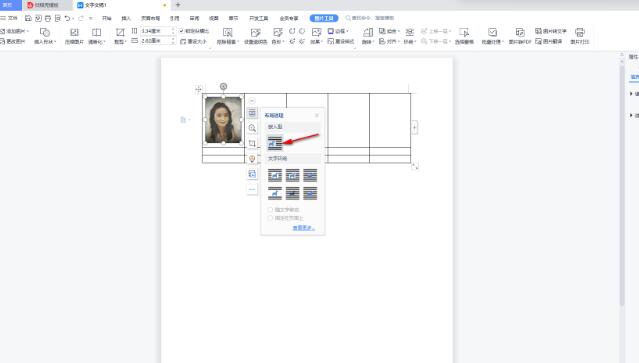The height and width of the screenshot is (363, 639).
Task: Switch to the Developer Tools ribbon tab
Action: click(x=259, y=18)
